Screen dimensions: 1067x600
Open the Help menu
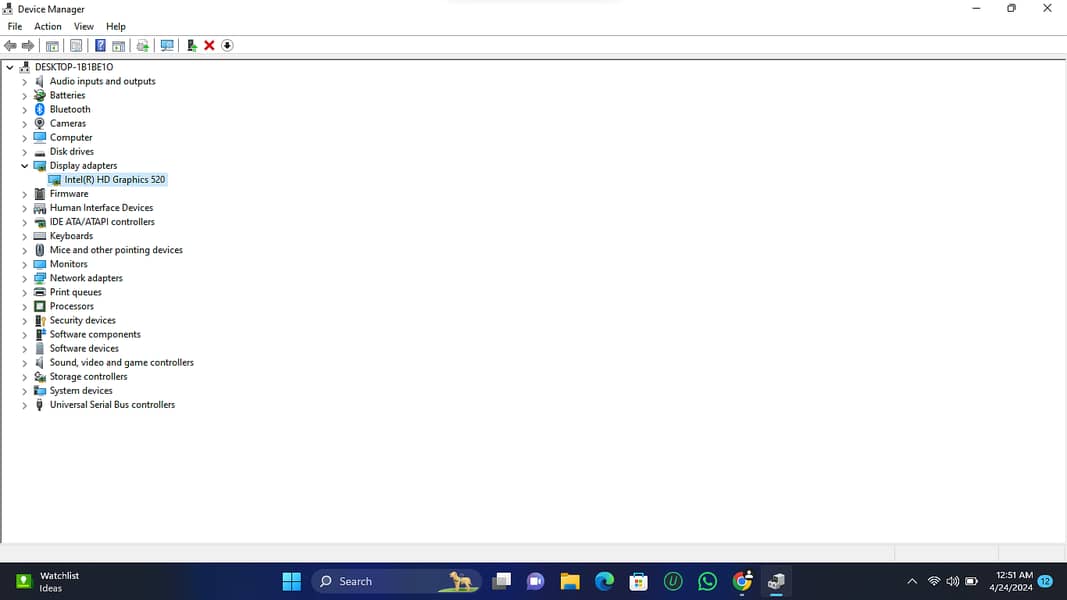point(116,27)
